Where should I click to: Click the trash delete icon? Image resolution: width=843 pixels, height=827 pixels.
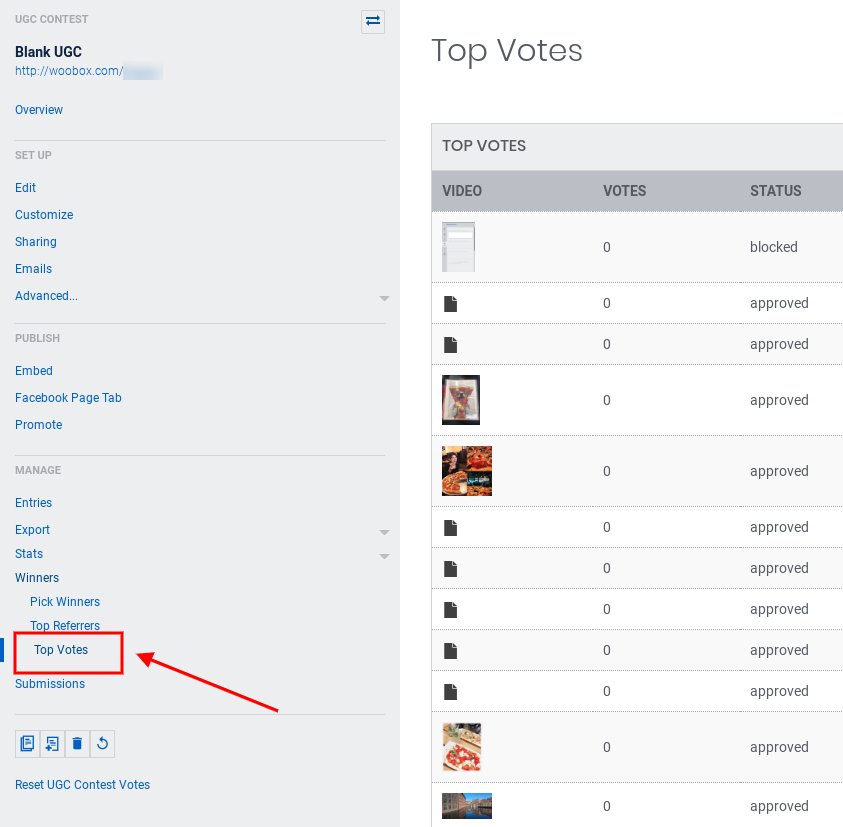[77, 743]
